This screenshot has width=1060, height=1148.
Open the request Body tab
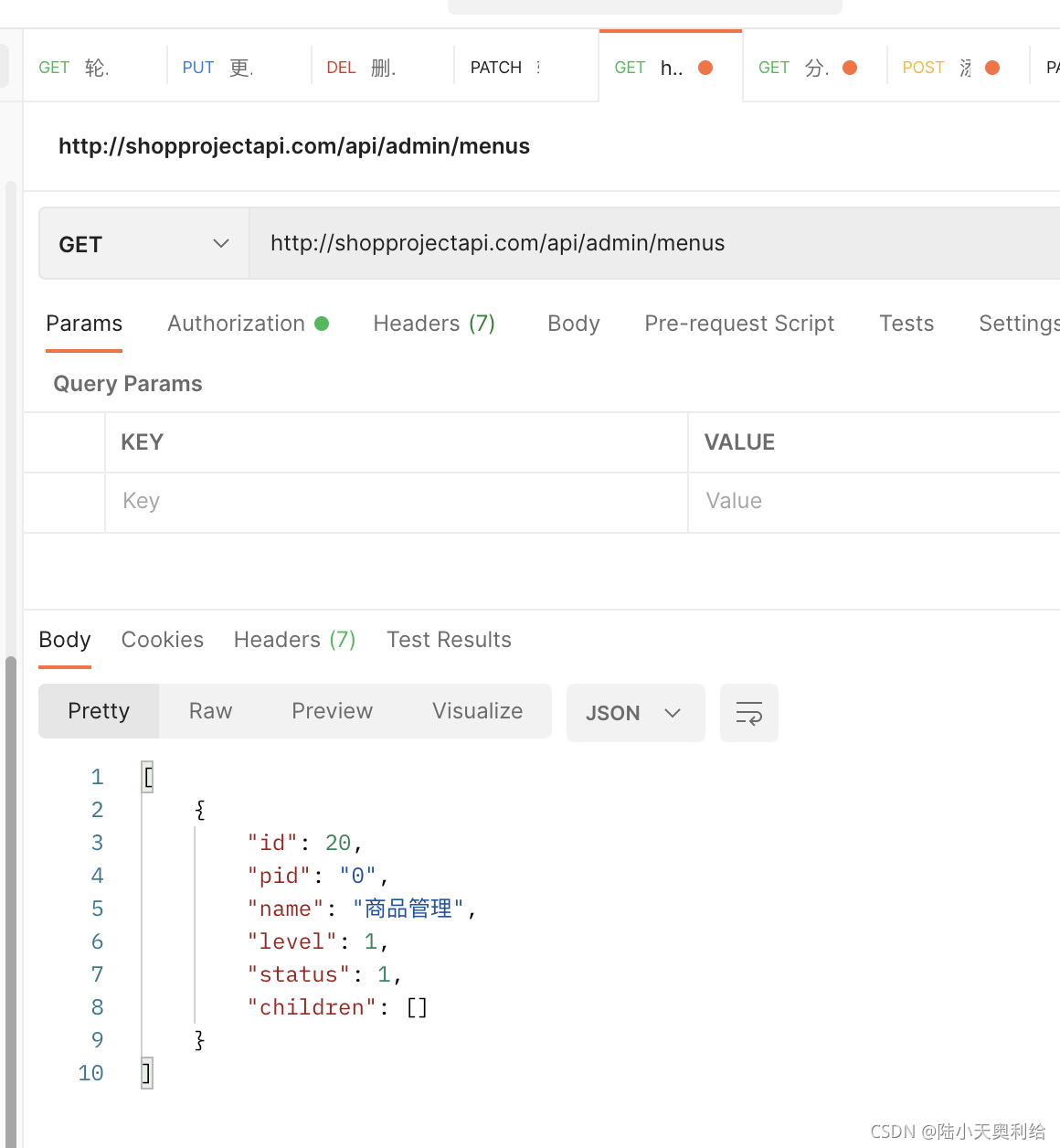pyautogui.click(x=574, y=324)
